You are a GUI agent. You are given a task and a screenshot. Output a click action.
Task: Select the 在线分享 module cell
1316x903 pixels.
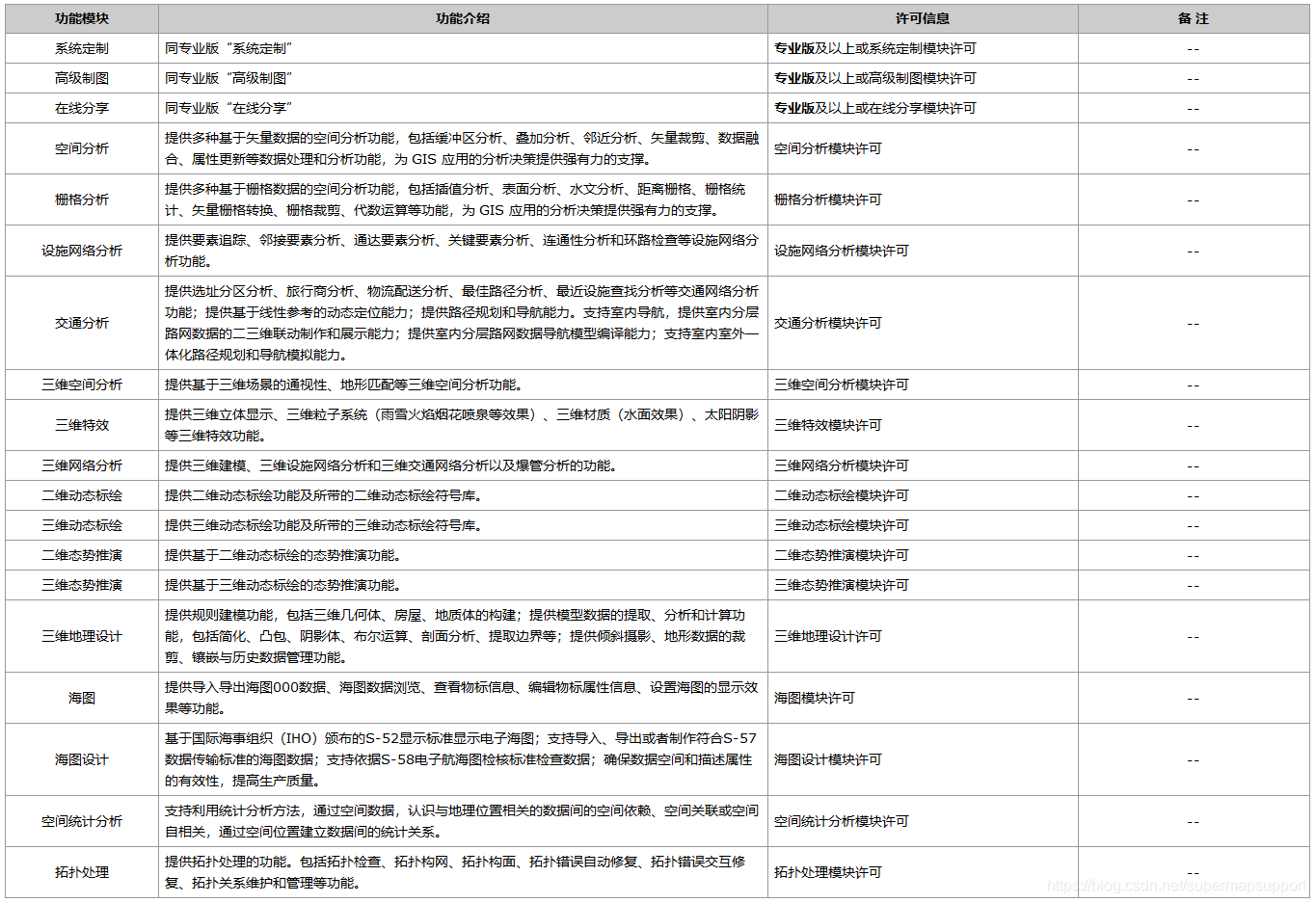pos(82,108)
